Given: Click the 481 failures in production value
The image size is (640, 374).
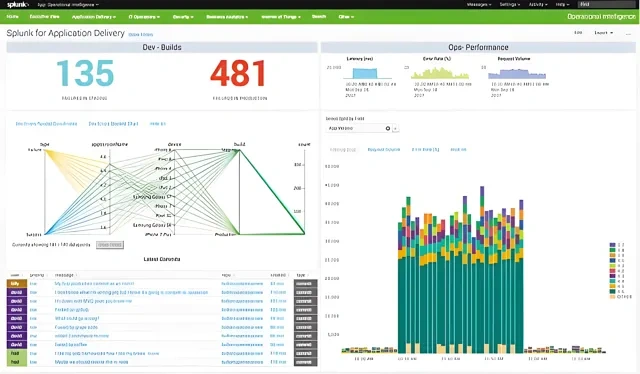Looking at the screenshot, I should 238,73.
